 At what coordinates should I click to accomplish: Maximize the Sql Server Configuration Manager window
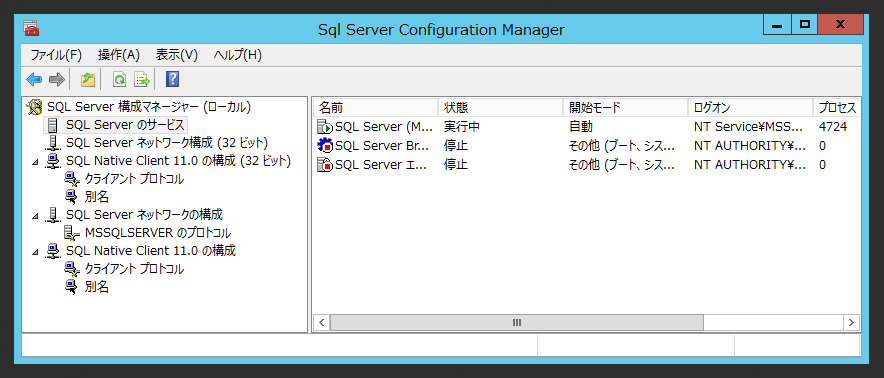[805, 25]
